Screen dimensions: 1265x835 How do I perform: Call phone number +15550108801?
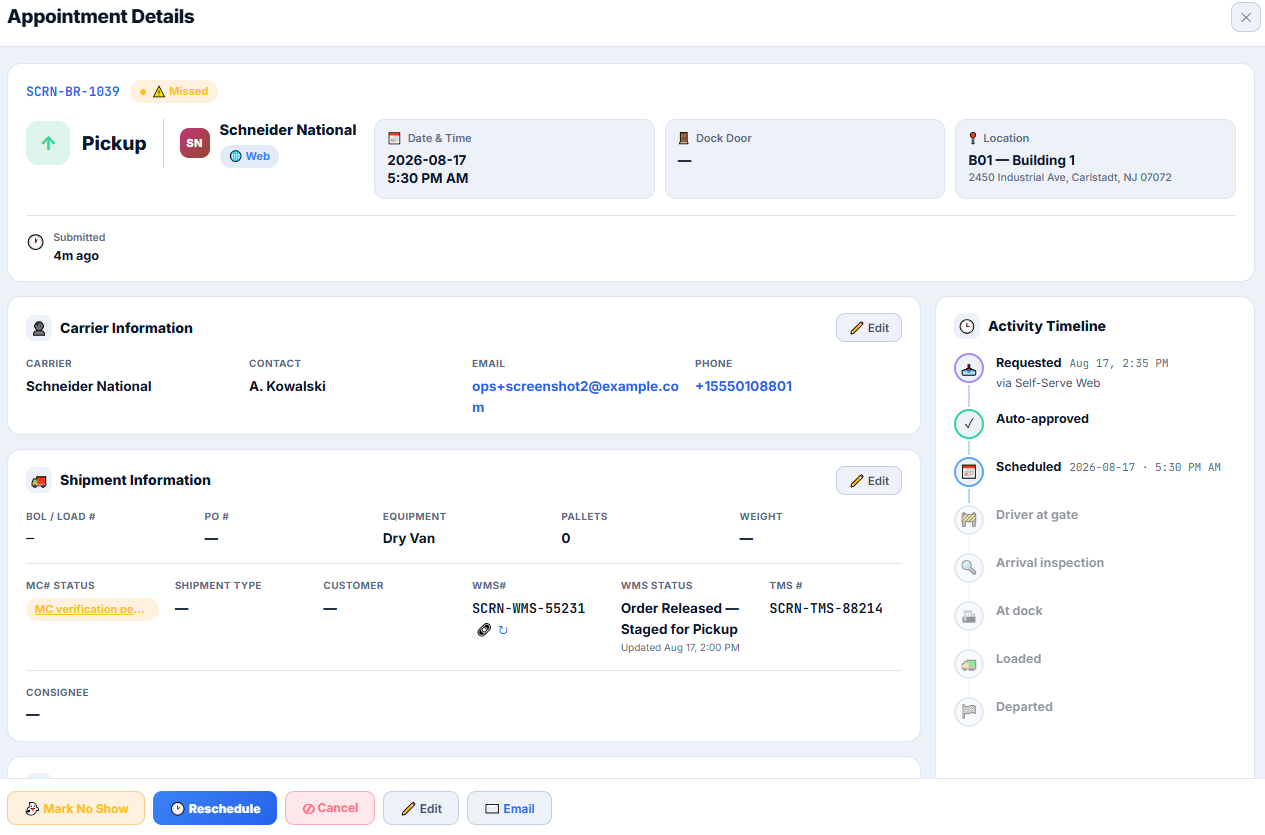743,386
